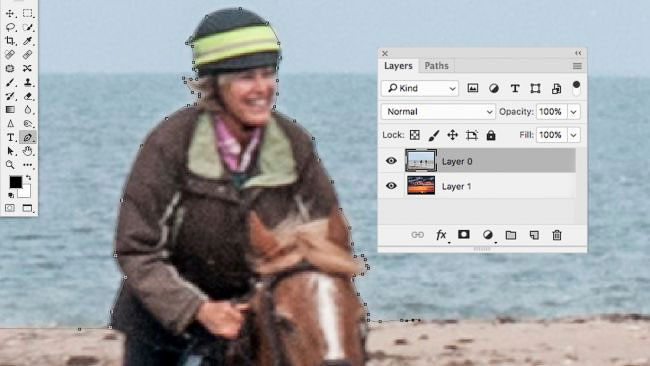Click the white background color swatch
This screenshot has width=650, height=366.
26,192
